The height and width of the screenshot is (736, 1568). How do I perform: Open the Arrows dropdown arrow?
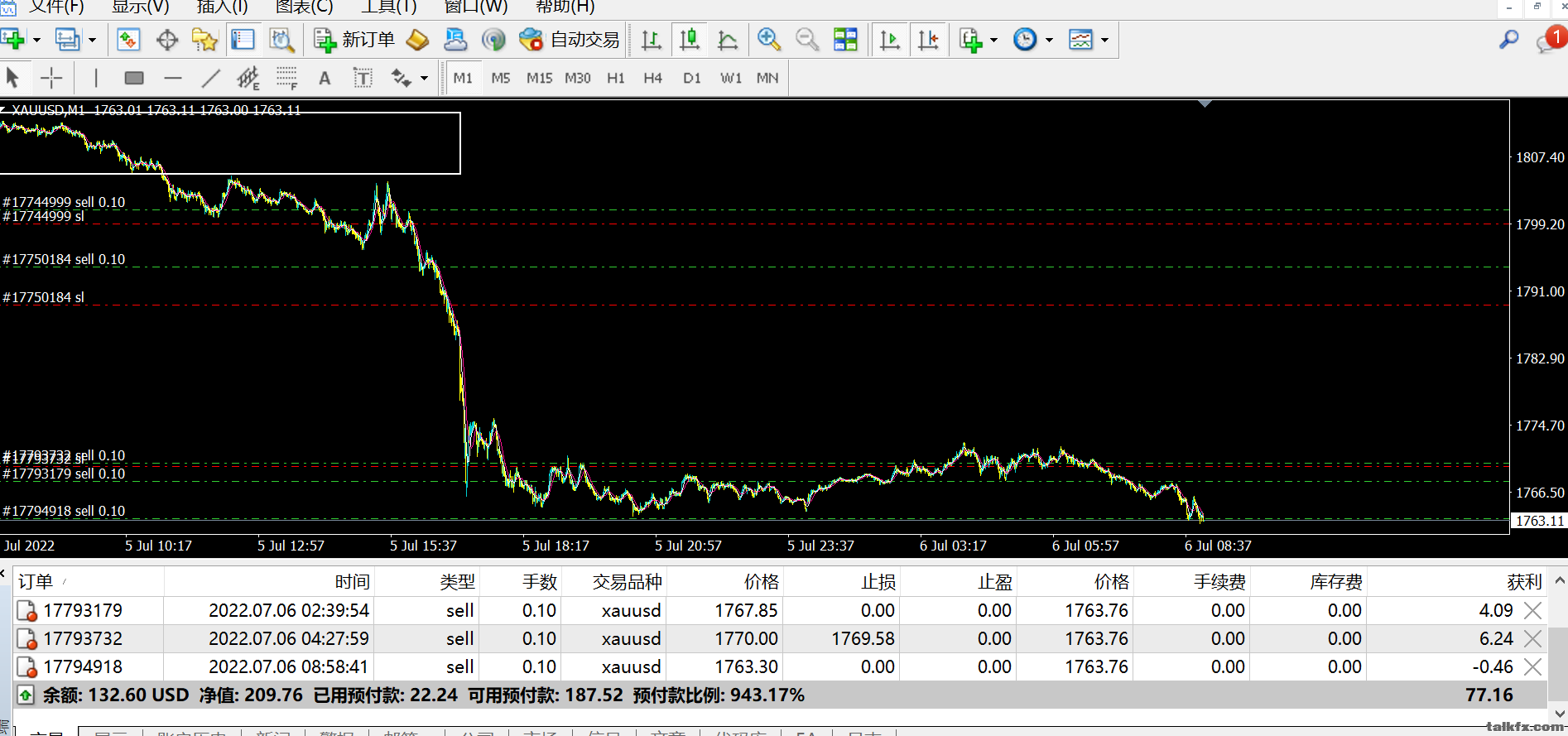click(x=425, y=79)
